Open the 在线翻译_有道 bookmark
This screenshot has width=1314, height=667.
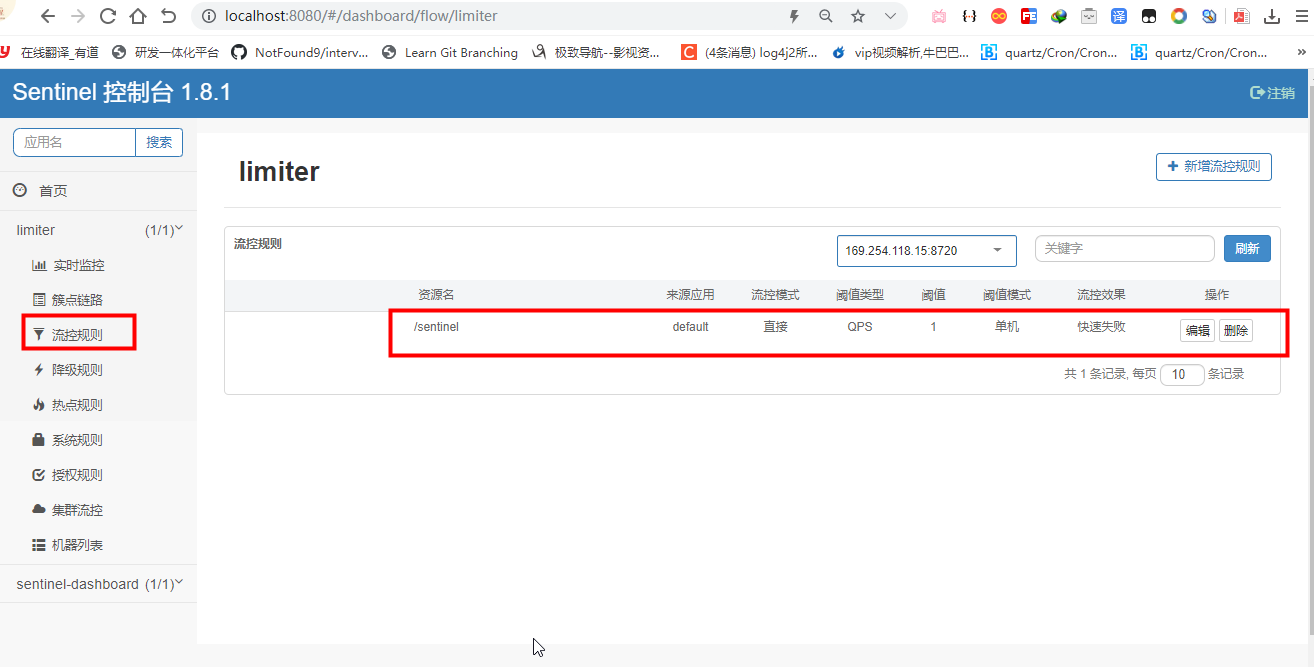point(49,52)
